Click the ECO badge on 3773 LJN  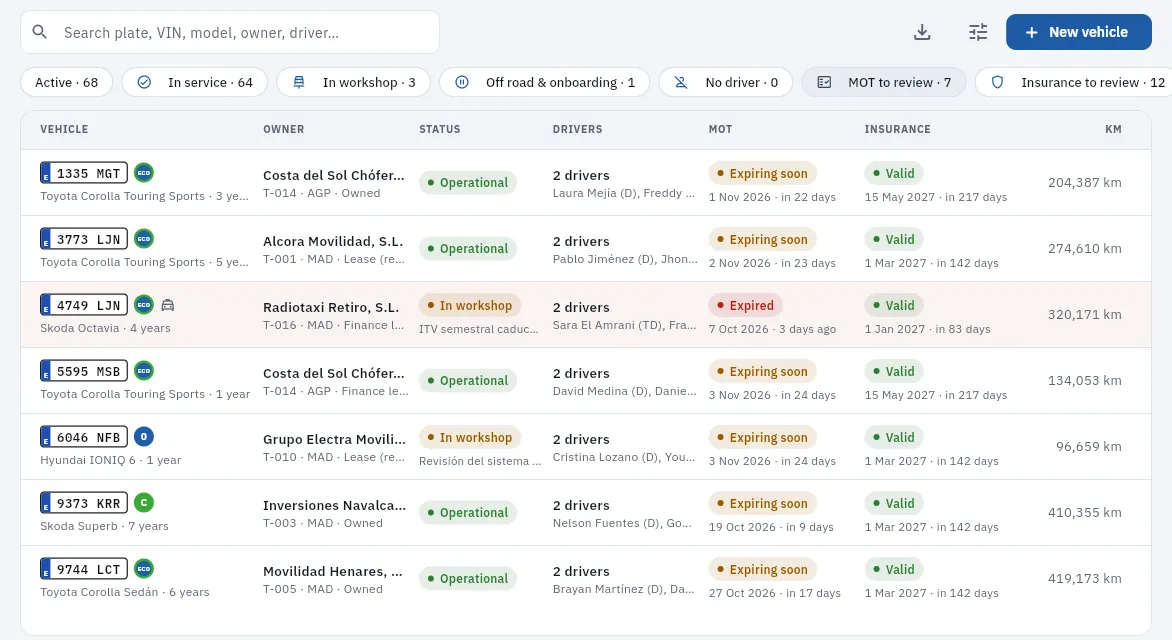tap(144, 239)
